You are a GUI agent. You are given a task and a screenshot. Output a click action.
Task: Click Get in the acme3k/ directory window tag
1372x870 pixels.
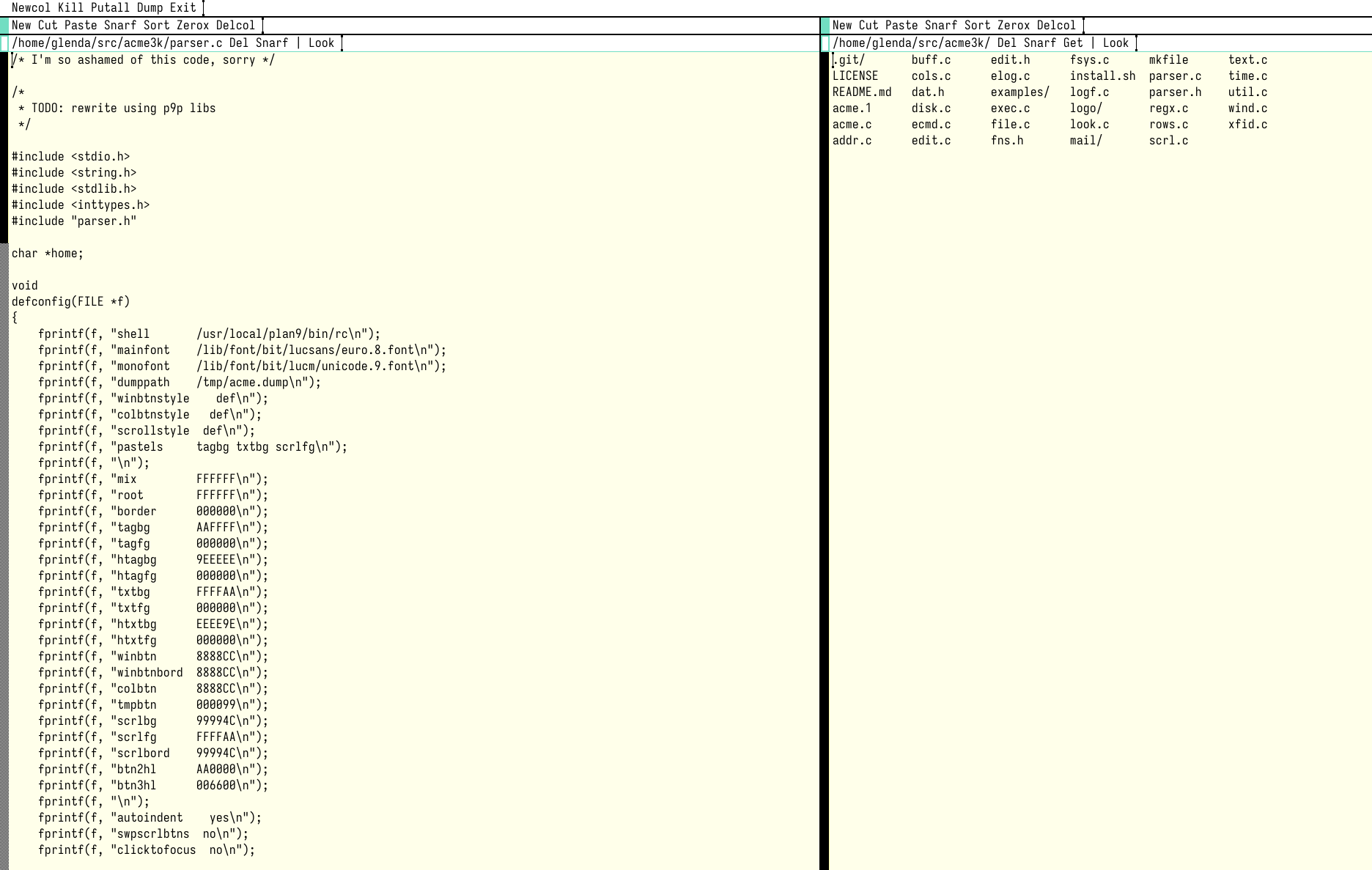(1073, 43)
